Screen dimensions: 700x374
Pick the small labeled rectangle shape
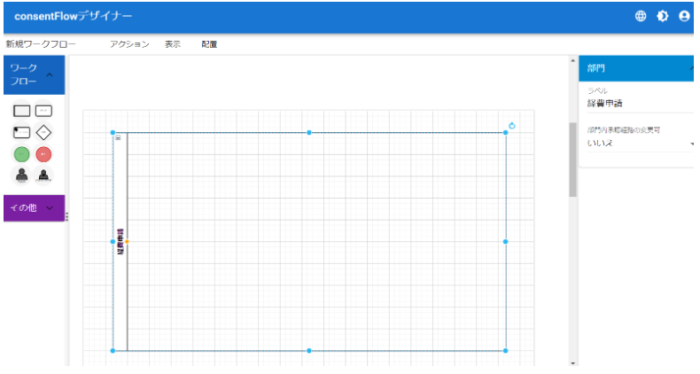43,111
